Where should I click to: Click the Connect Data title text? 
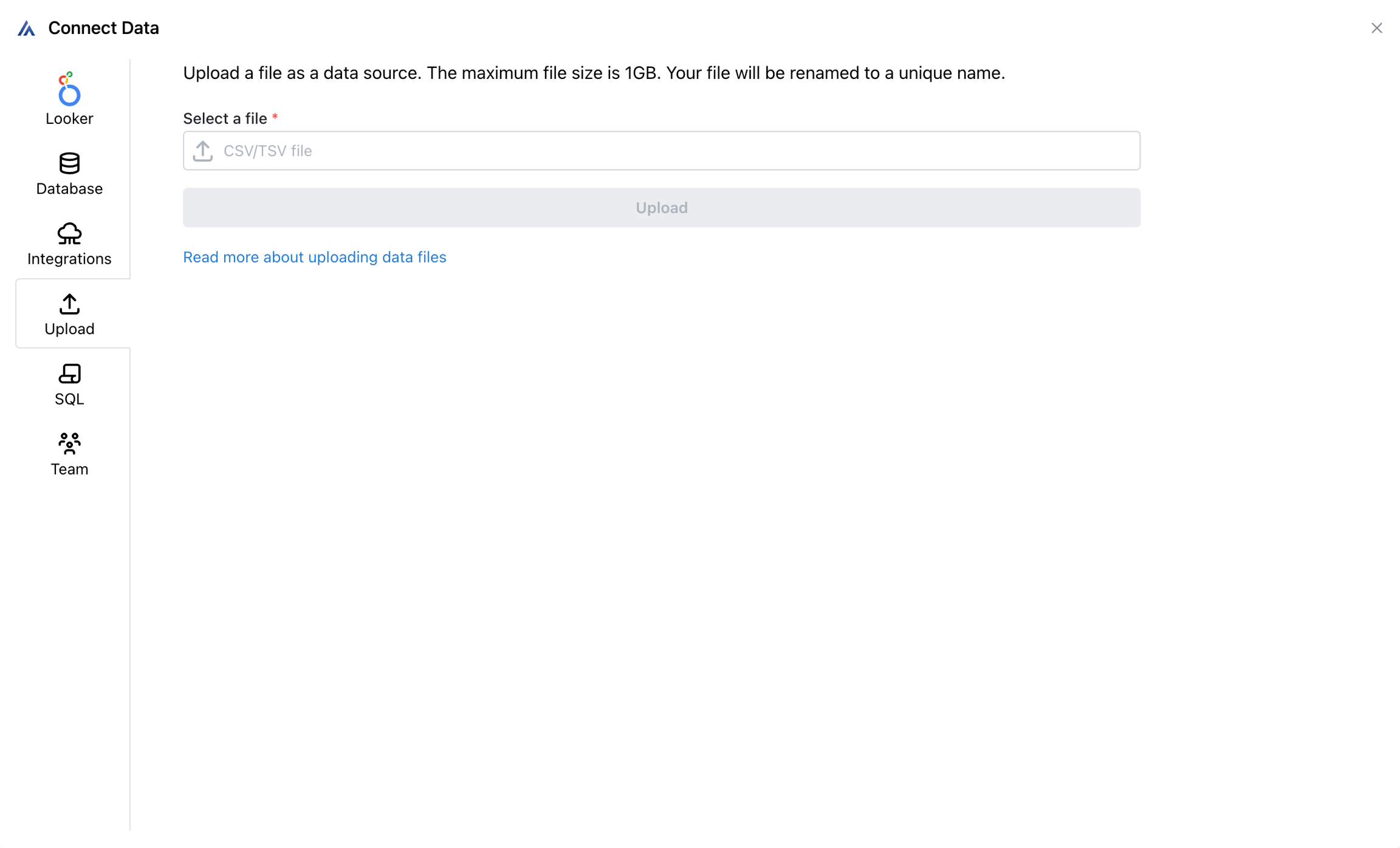click(103, 29)
